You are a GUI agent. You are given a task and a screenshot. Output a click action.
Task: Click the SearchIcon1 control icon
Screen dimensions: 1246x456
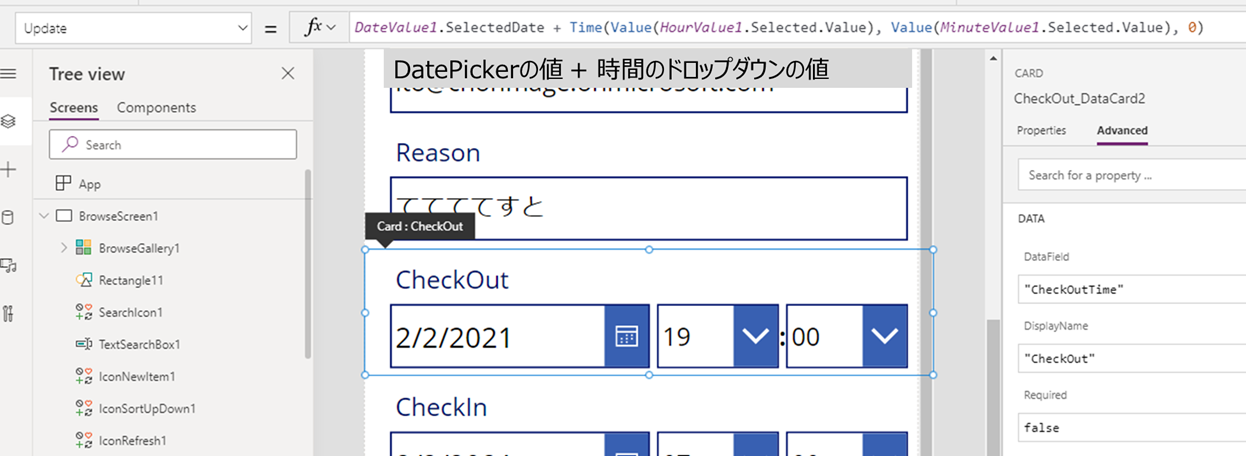click(84, 312)
